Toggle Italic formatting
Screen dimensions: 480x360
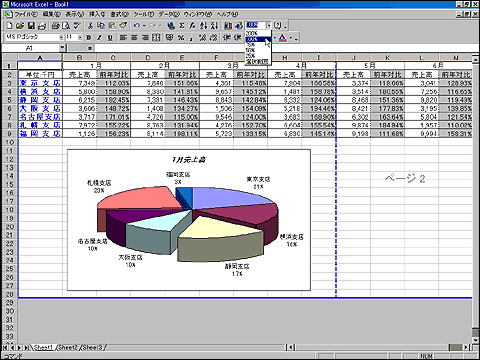point(99,38)
